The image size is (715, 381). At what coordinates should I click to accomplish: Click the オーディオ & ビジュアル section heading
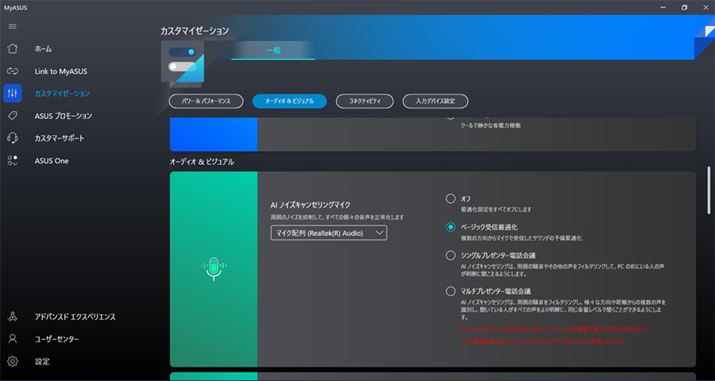[x=202, y=162]
